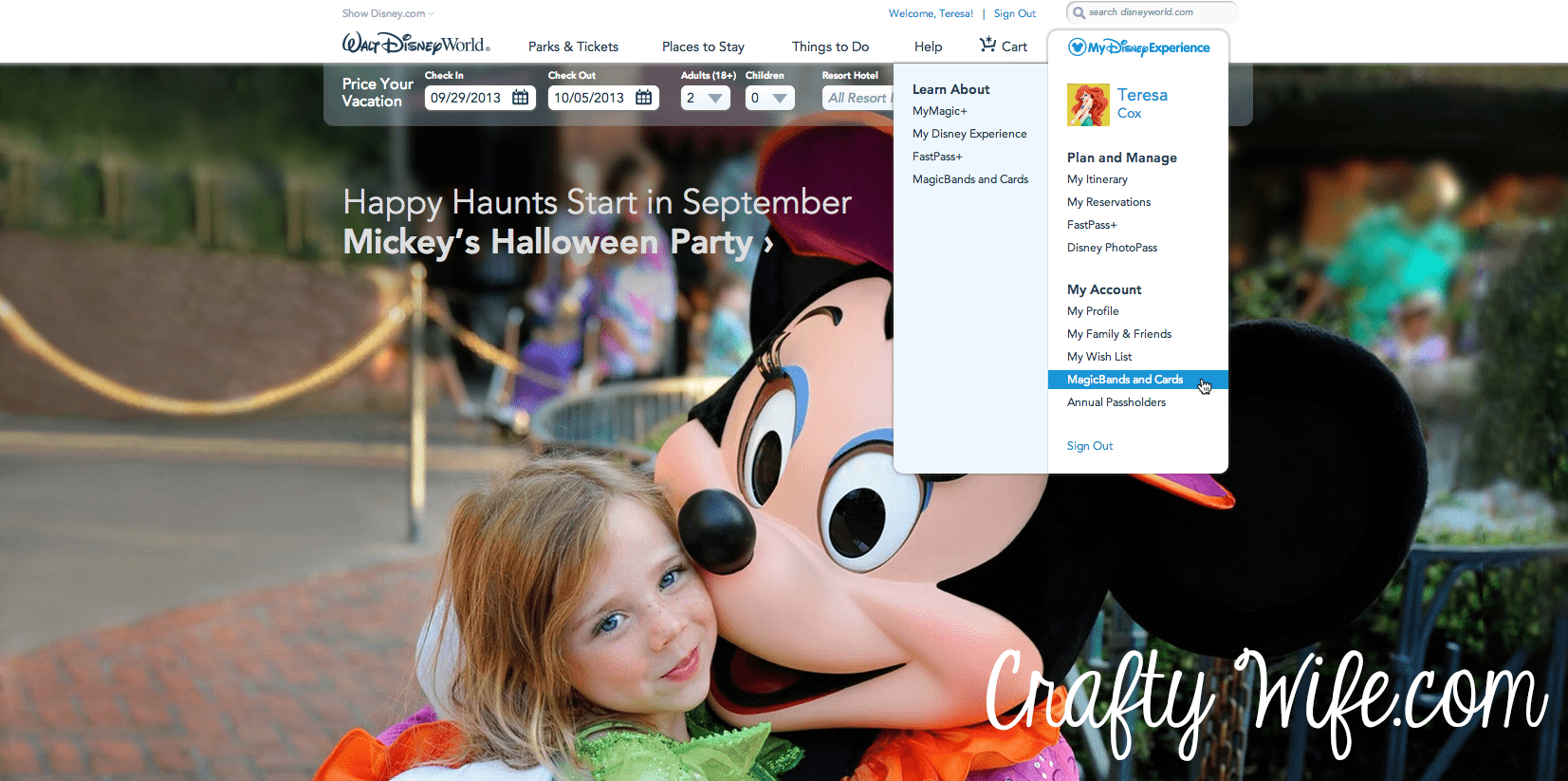Open Disney PhotoPass
The width and height of the screenshot is (1568, 781).
click(x=1112, y=248)
